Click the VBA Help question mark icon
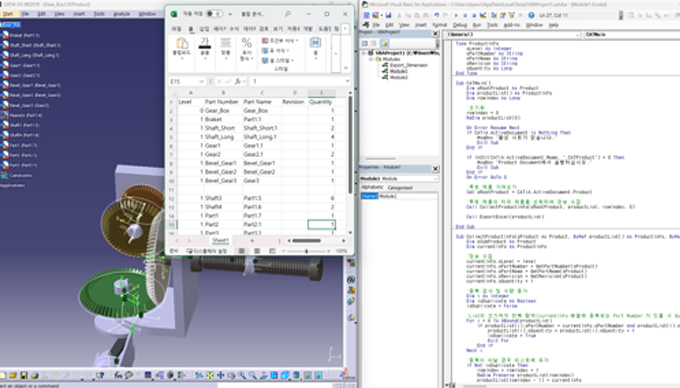Screen dimensions: 680x388 point(531,15)
